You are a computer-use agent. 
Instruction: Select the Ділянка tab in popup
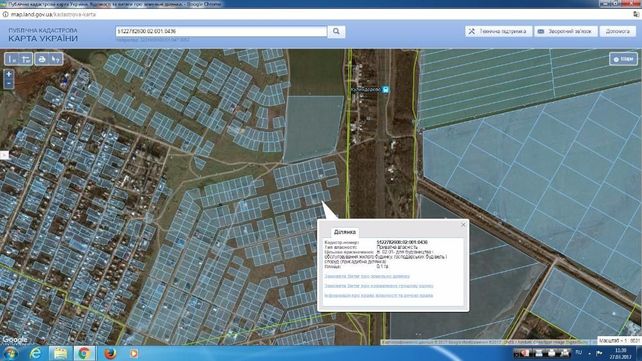[x=345, y=232]
